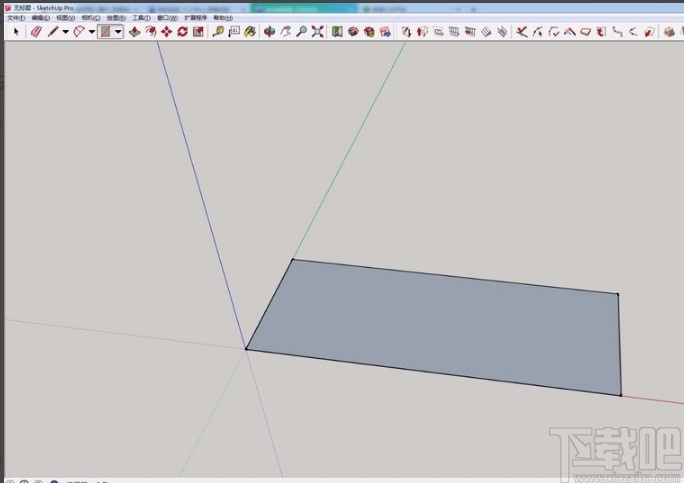The width and height of the screenshot is (684, 483).
Task: Click the red and yellow box icon
Action: 369,31
